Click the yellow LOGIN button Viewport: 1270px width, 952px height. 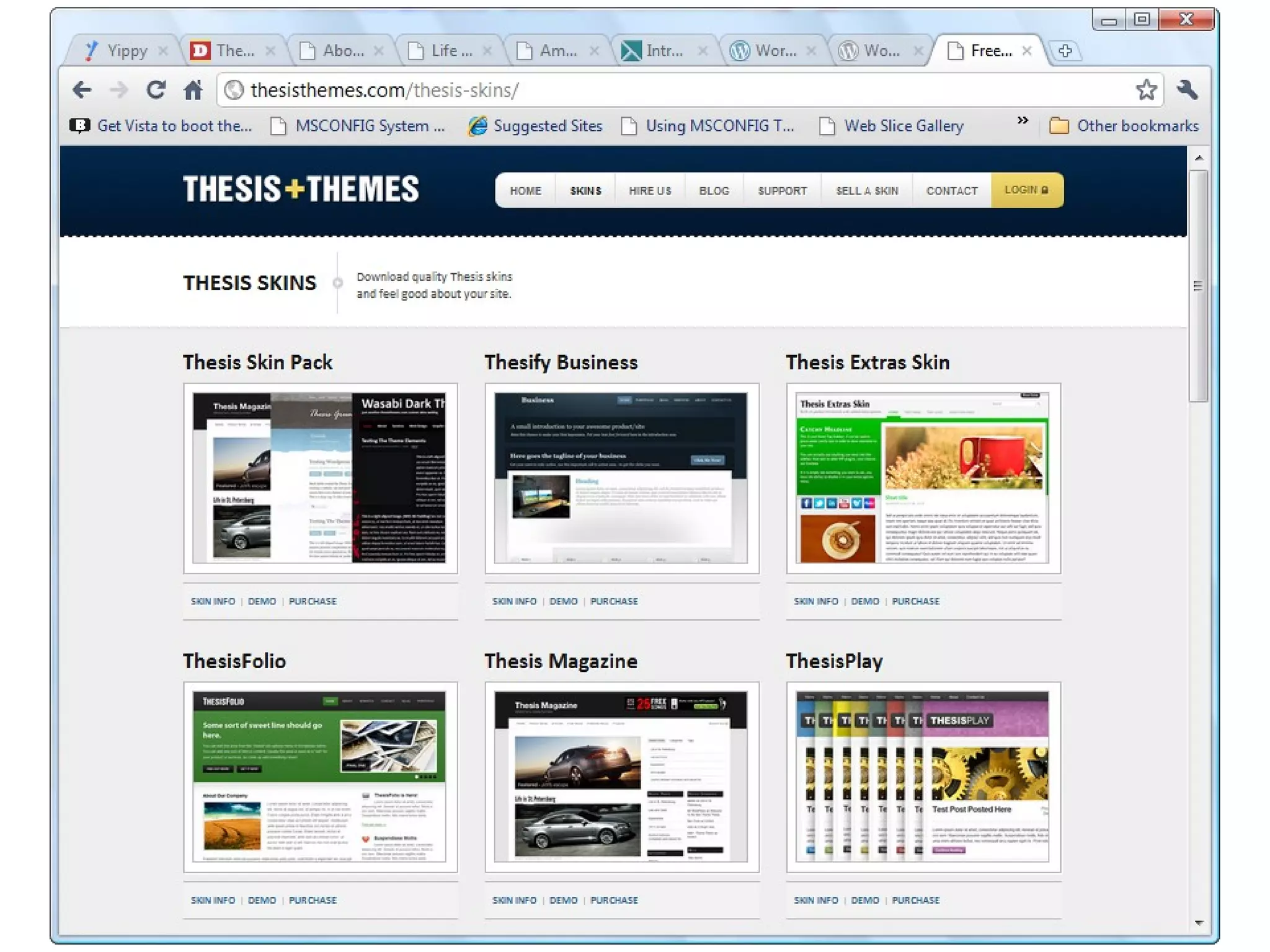coord(1026,190)
